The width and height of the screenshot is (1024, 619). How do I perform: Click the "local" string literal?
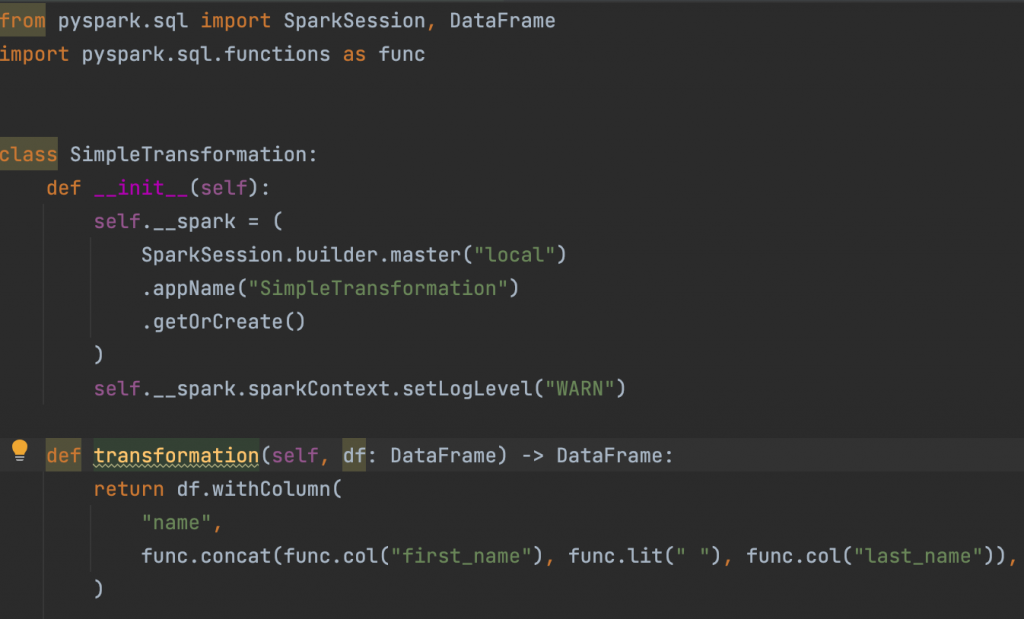(517, 254)
